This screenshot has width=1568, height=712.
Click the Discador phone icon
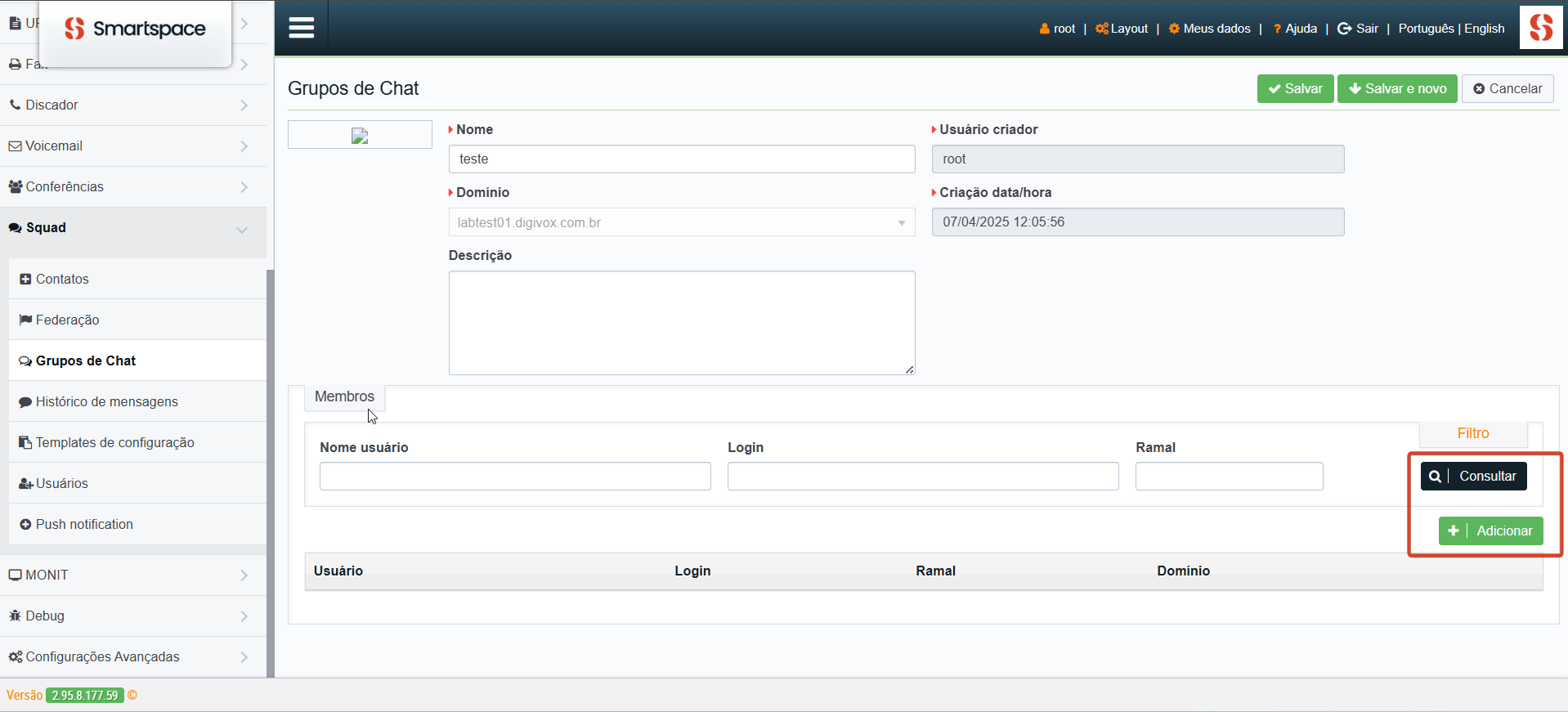pos(15,105)
